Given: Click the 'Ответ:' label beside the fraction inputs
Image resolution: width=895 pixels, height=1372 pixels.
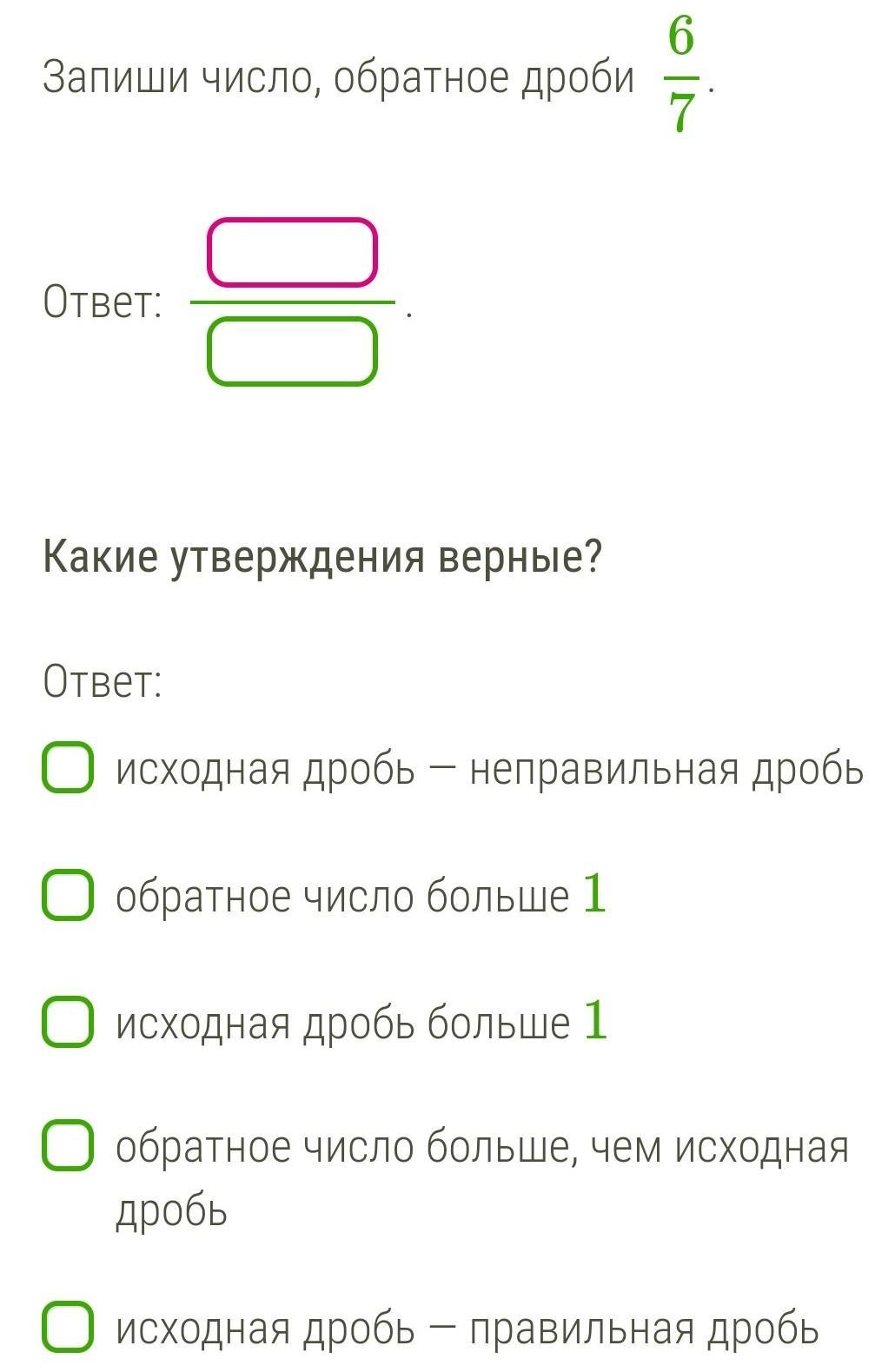Looking at the screenshot, I should tap(103, 302).
